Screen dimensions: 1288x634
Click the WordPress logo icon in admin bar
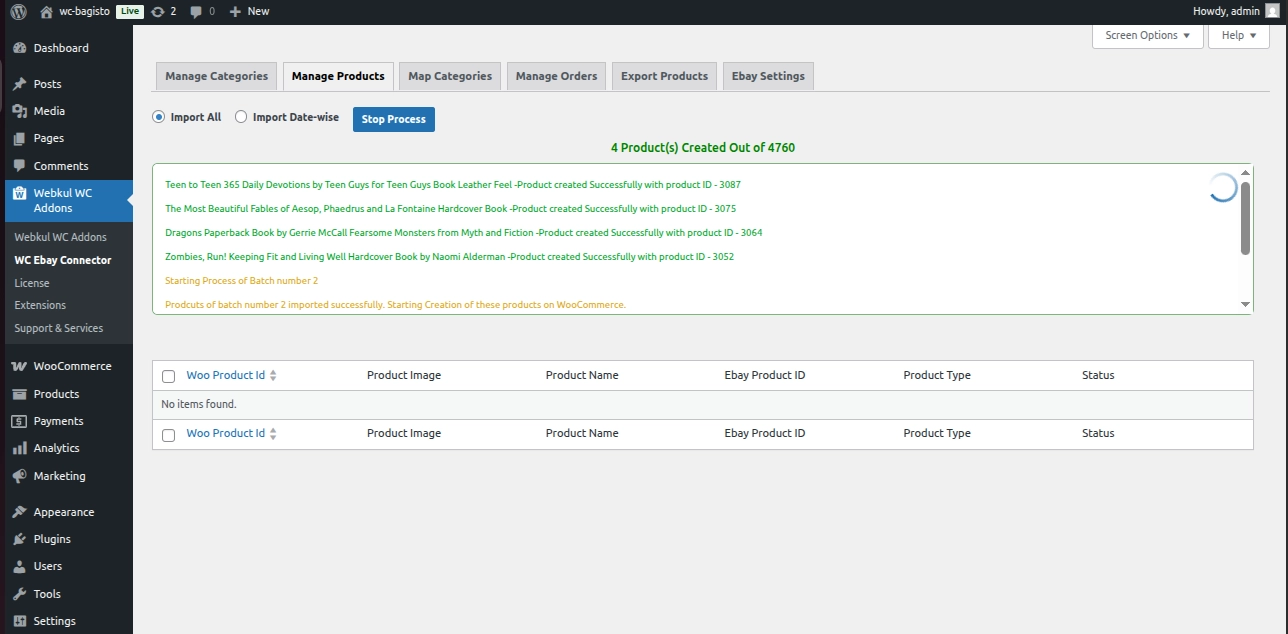coord(18,11)
